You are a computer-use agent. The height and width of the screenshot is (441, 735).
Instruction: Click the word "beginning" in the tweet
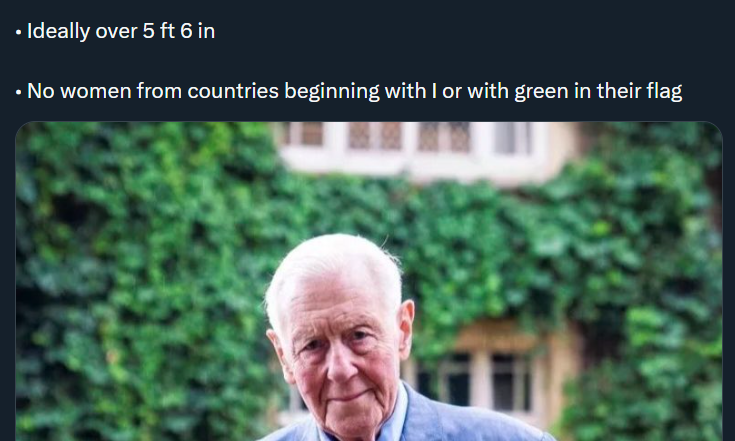(332, 92)
